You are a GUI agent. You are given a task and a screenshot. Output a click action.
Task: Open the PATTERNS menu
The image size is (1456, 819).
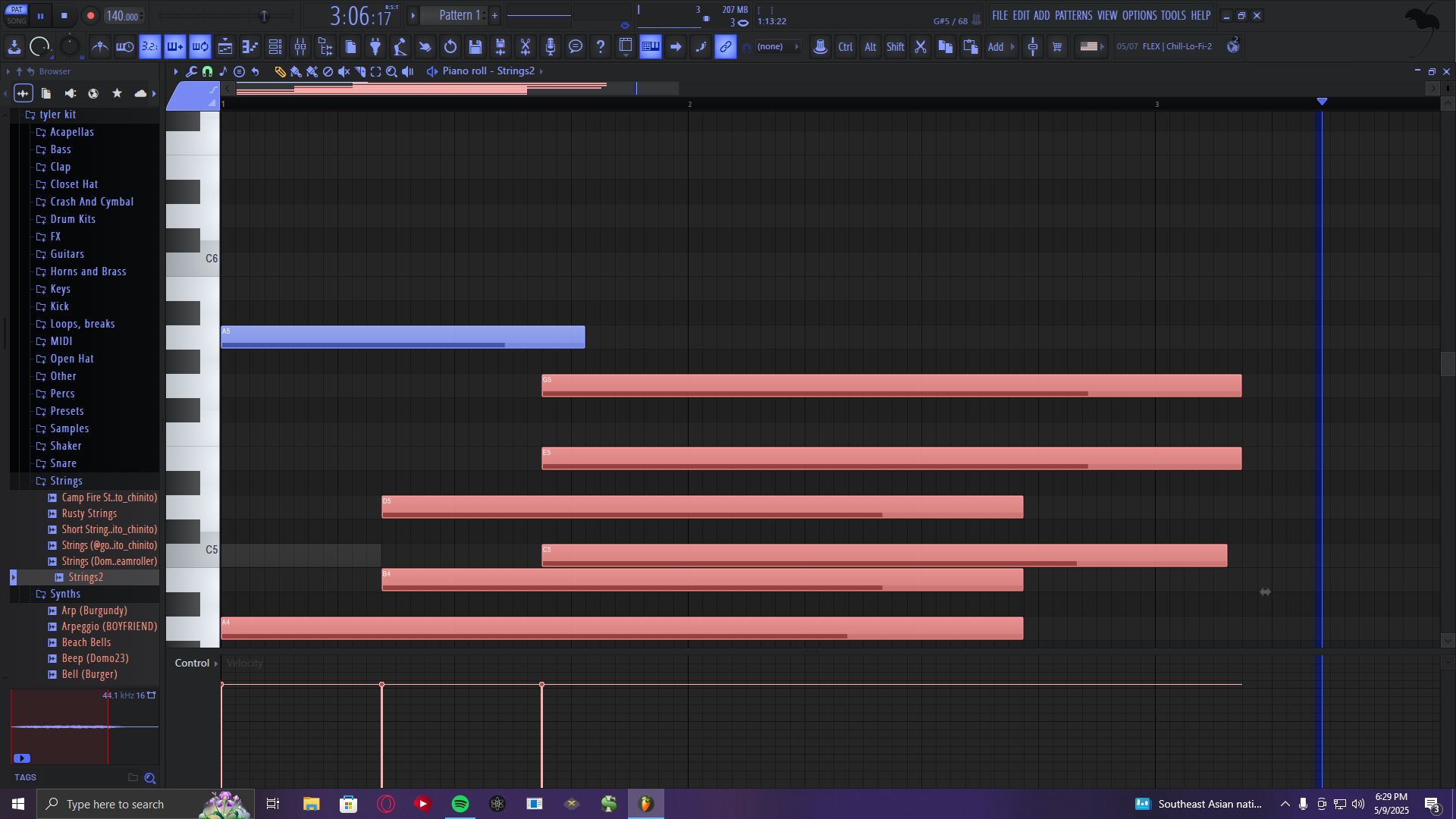coord(1073,15)
